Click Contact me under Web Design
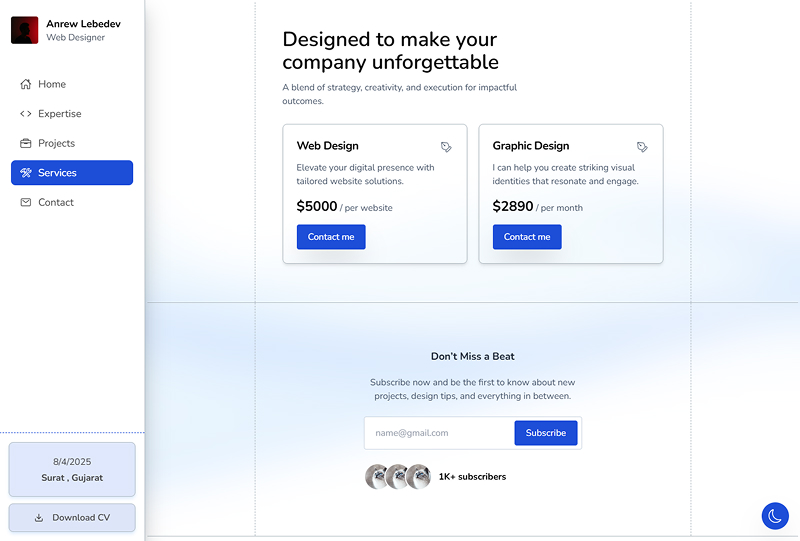This screenshot has height=541, width=800. coord(331,237)
